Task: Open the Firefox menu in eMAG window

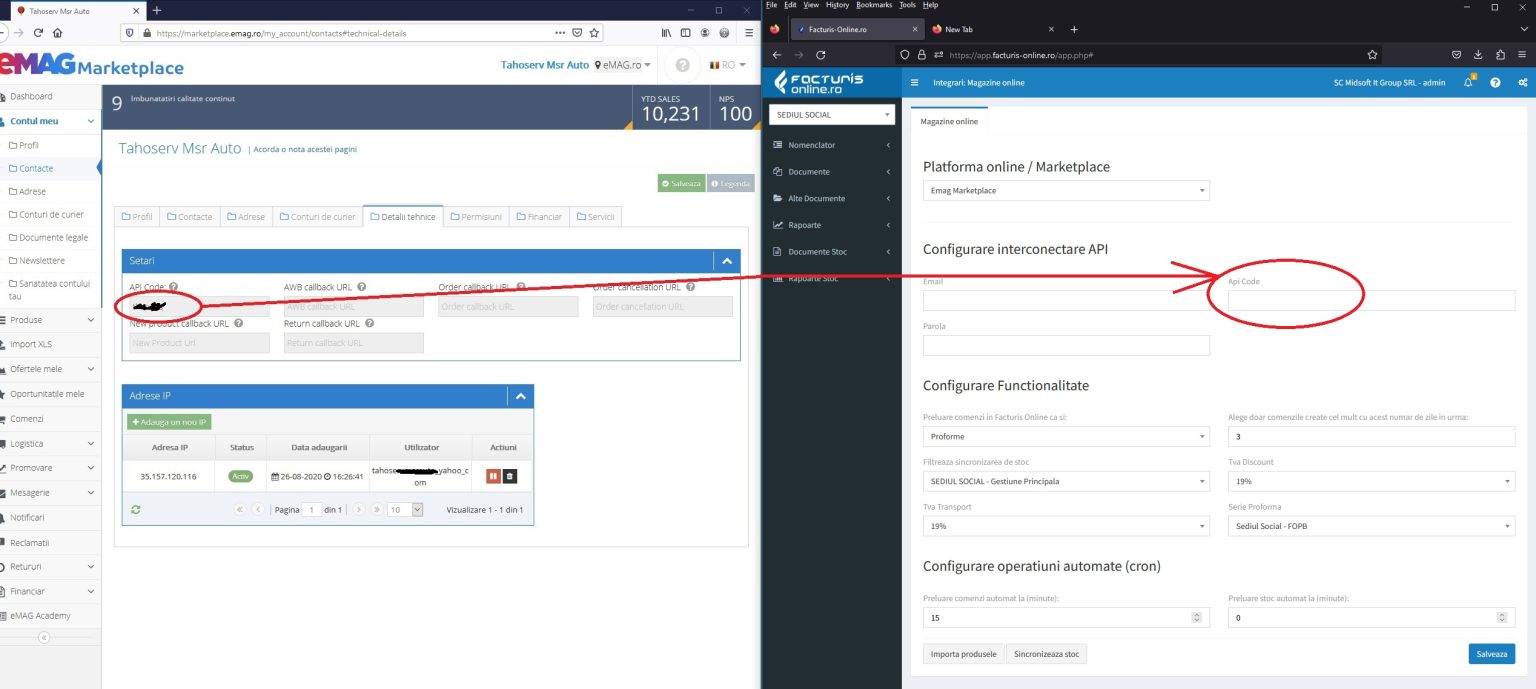Action: pos(749,33)
